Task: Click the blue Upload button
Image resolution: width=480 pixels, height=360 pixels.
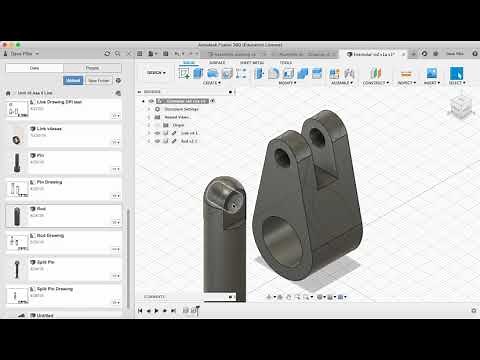Action: 73,81
